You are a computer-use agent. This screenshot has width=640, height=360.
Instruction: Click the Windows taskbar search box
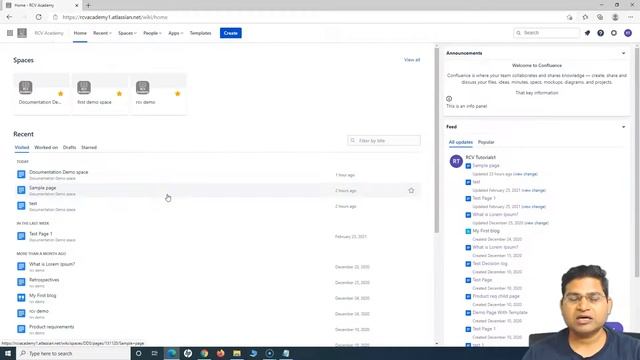point(73,353)
